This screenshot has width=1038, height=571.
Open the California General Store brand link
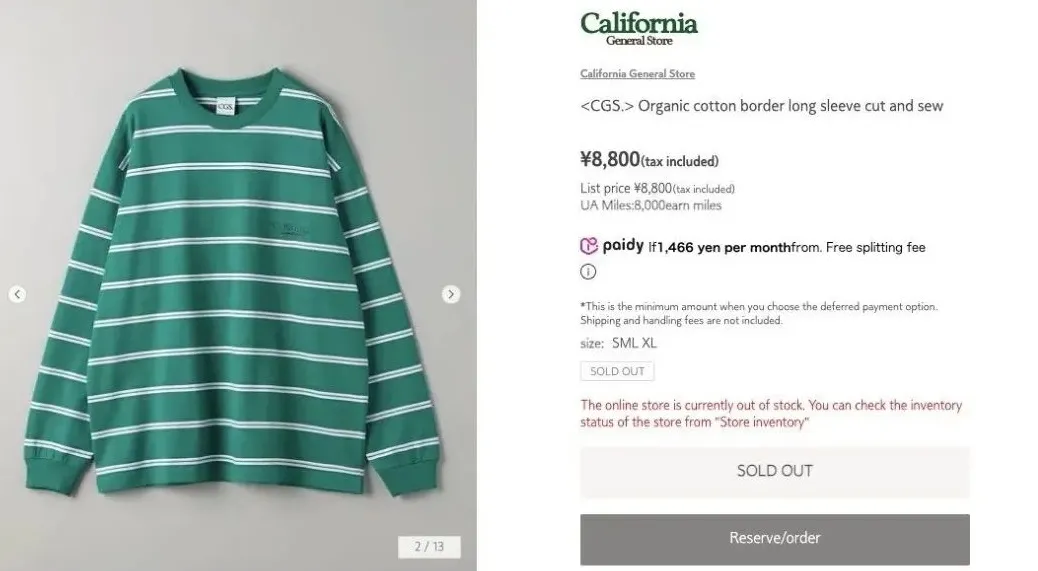coord(637,74)
